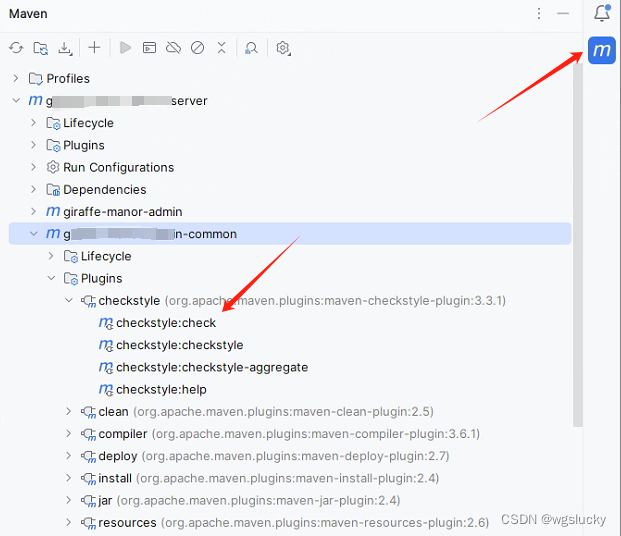Click the checkstyle:help goal icon
621x536 pixels.
106,390
